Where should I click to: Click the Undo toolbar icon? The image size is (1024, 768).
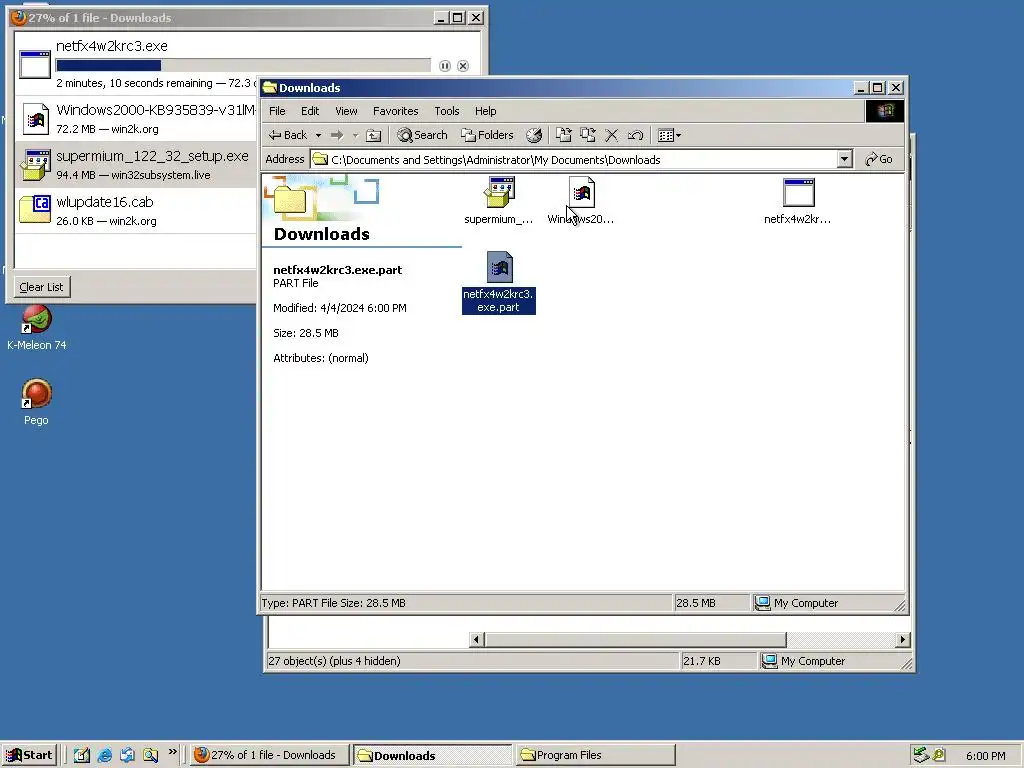pos(635,135)
